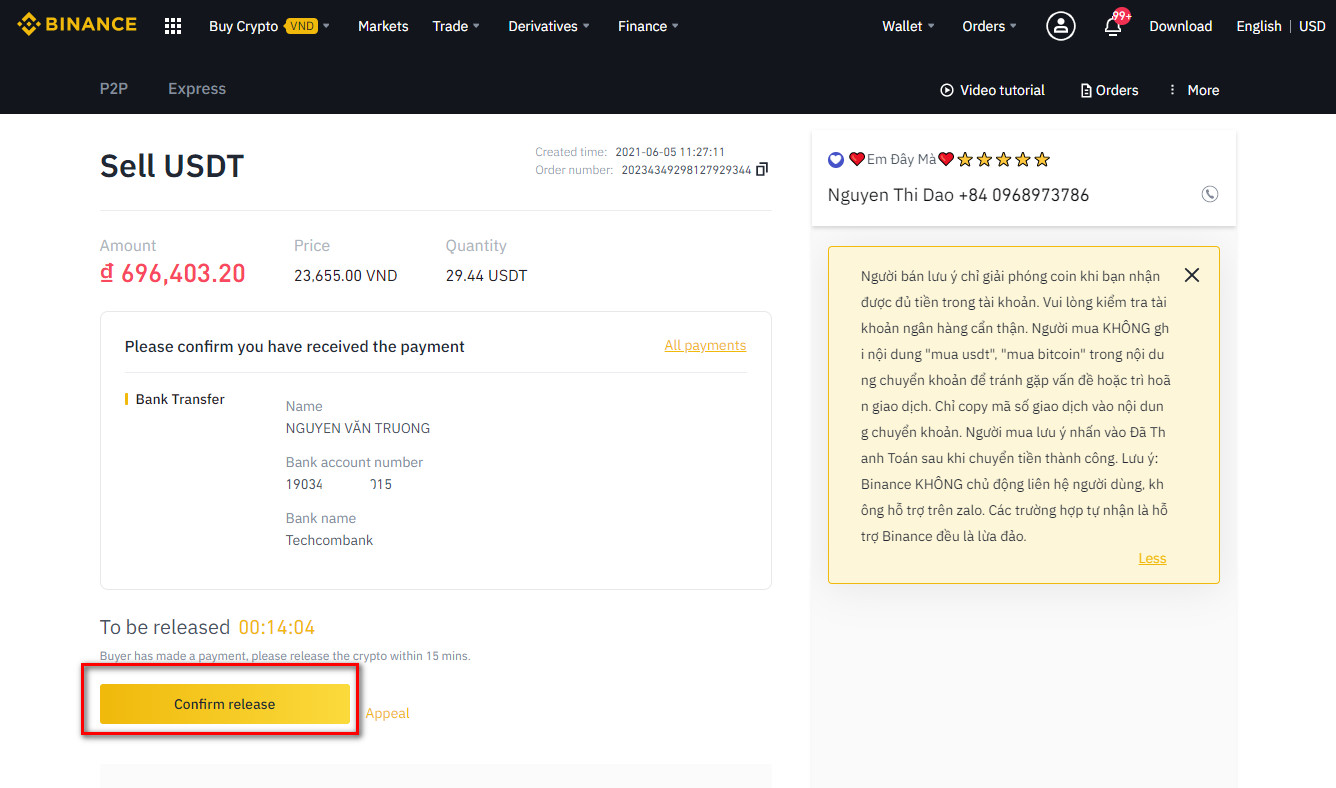The height and width of the screenshot is (788, 1336).
Task: Click the Binance logo
Action: 77,24
